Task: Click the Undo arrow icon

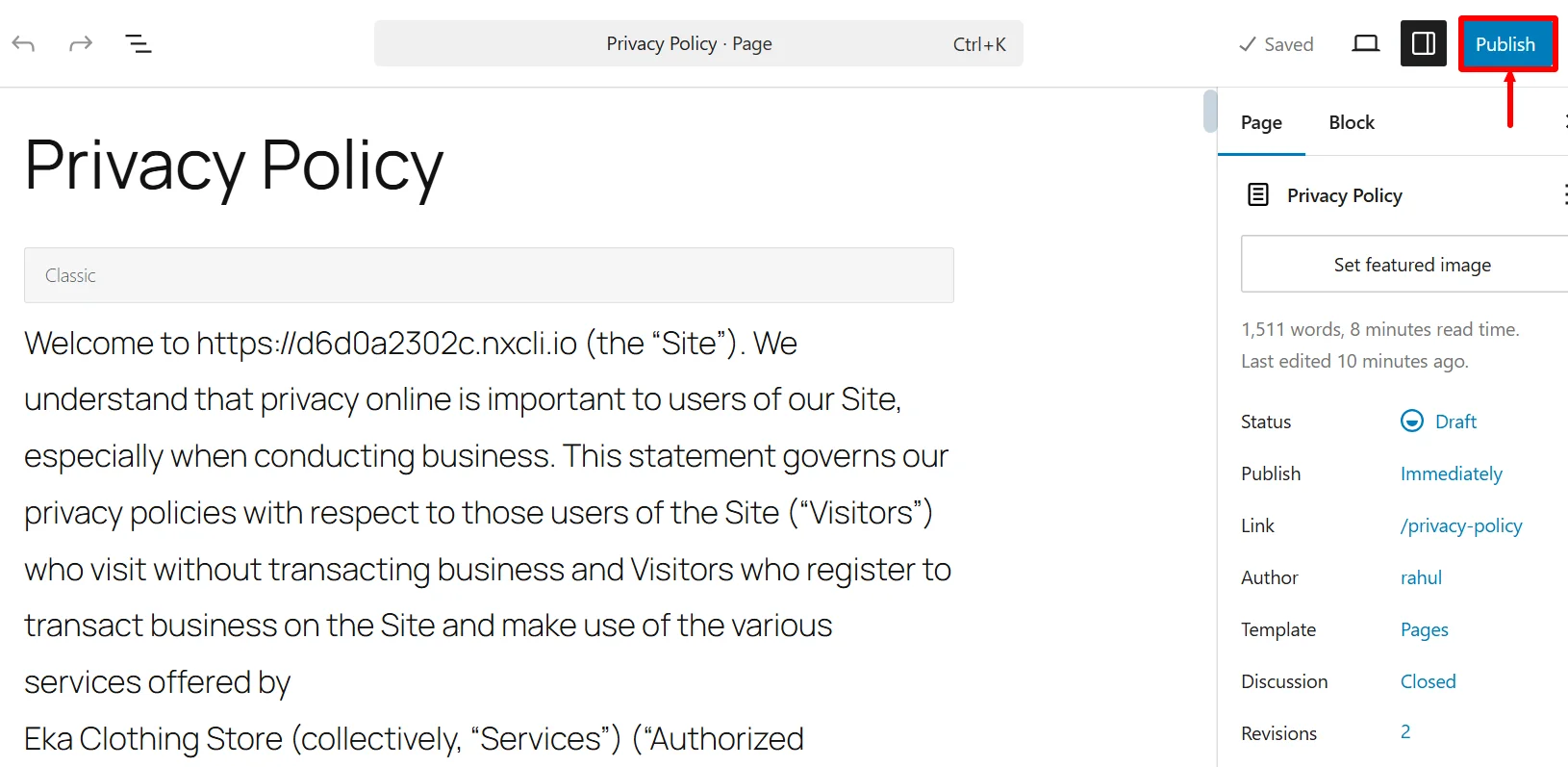Action: [23, 43]
